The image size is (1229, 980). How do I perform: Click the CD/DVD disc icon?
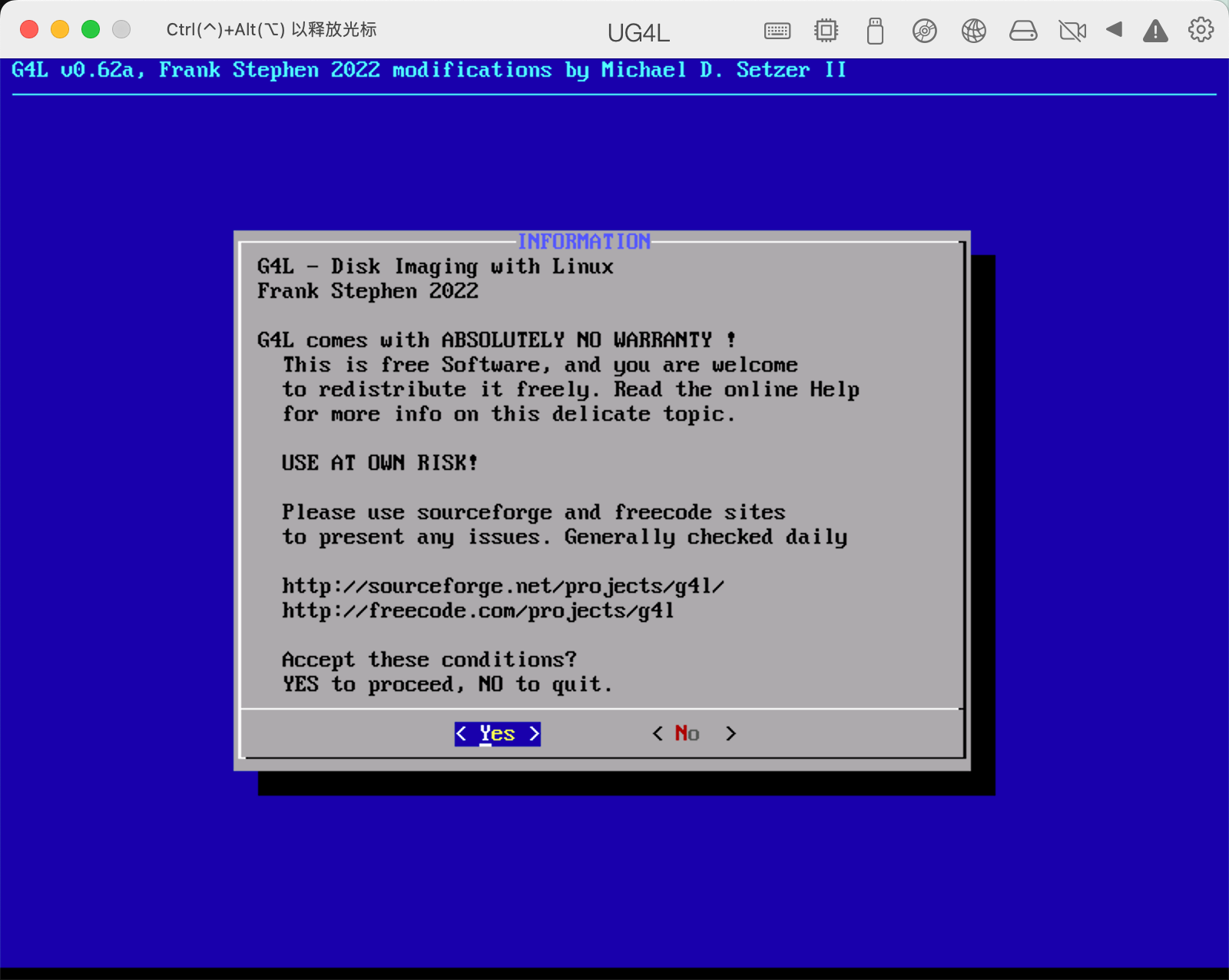pos(924,31)
